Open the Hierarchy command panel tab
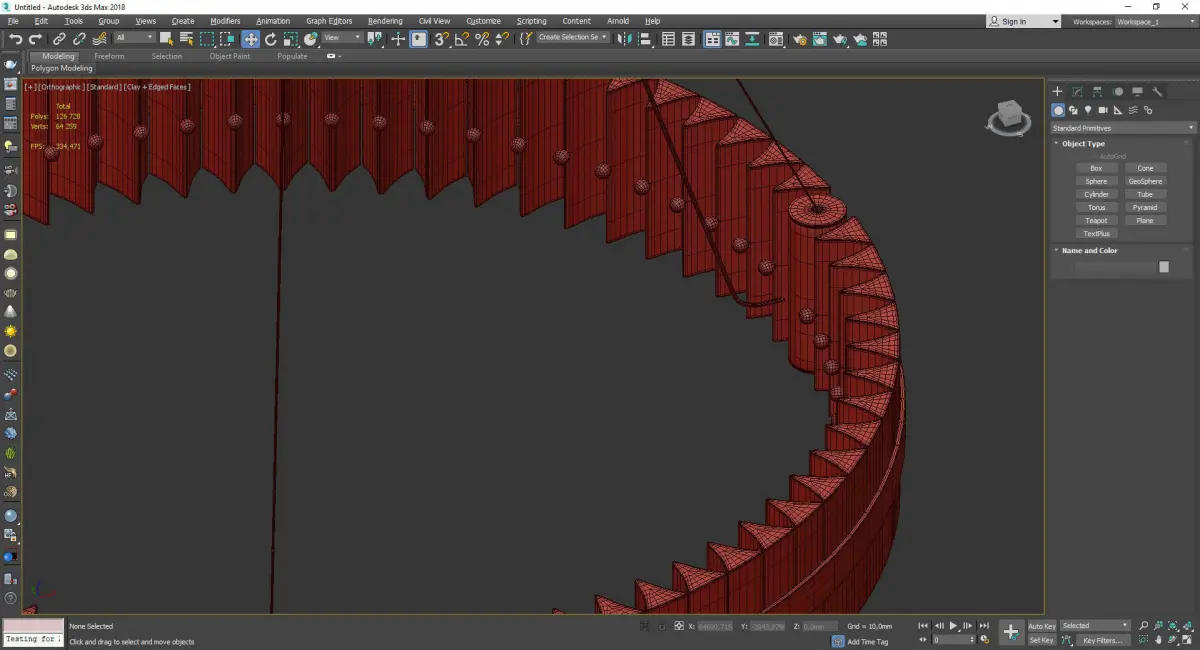This screenshot has height=650, width=1200. (1097, 91)
